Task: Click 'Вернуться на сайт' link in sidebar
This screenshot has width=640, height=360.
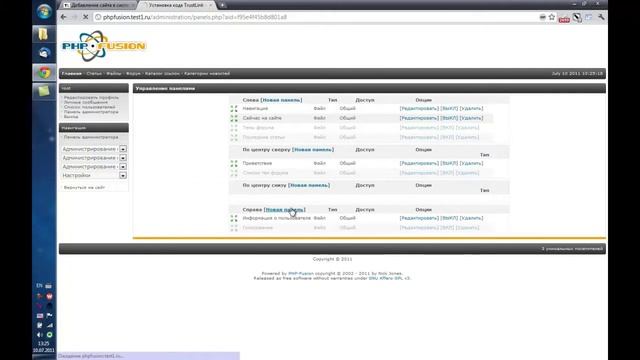Action: (84, 187)
